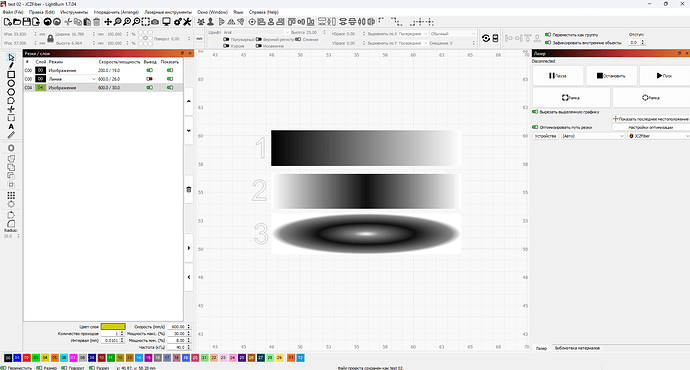Click the Cut scissors icon

tap(68, 22)
